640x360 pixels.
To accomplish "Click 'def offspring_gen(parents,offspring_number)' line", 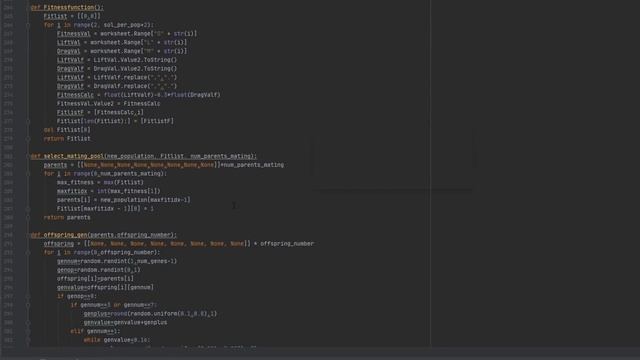I will [104, 235].
